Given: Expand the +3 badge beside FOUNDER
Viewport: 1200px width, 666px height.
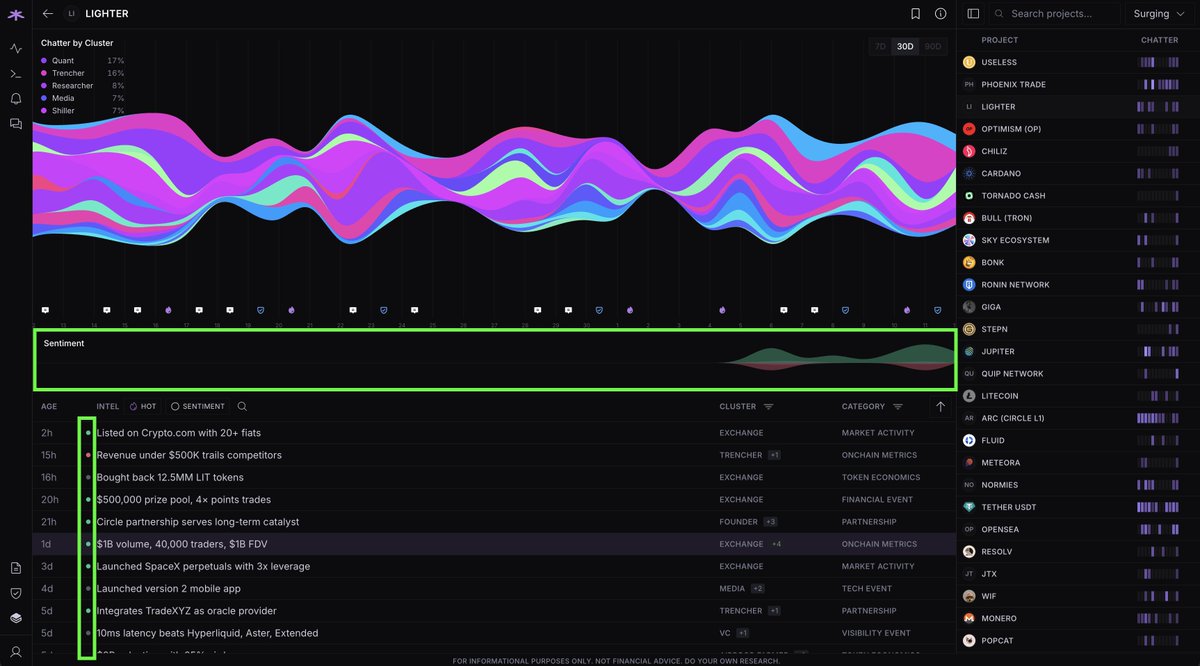Looking at the screenshot, I should 770,522.
